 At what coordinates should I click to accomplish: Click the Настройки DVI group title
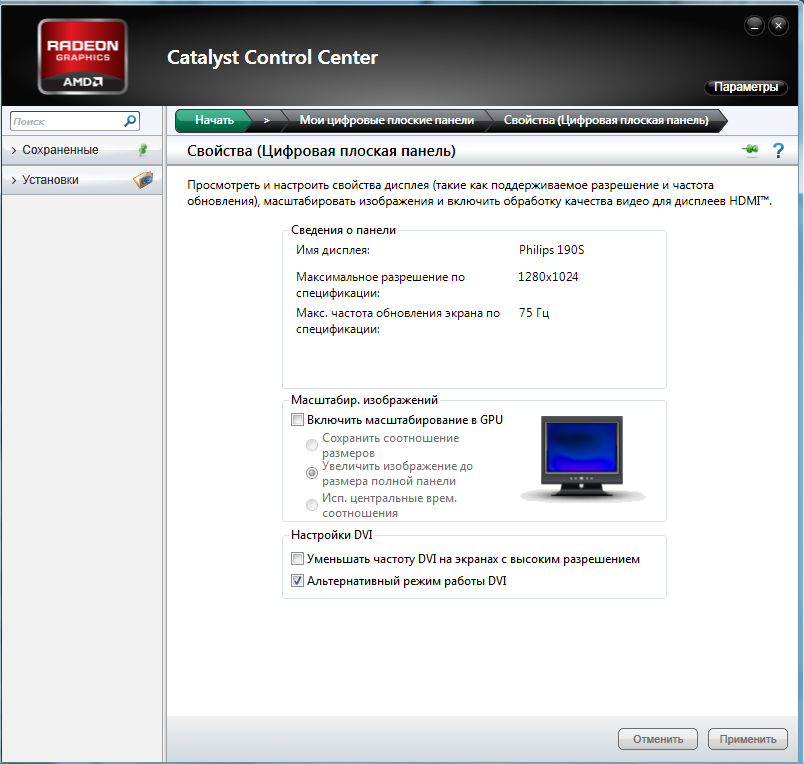pyautogui.click(x=332, y=535)
